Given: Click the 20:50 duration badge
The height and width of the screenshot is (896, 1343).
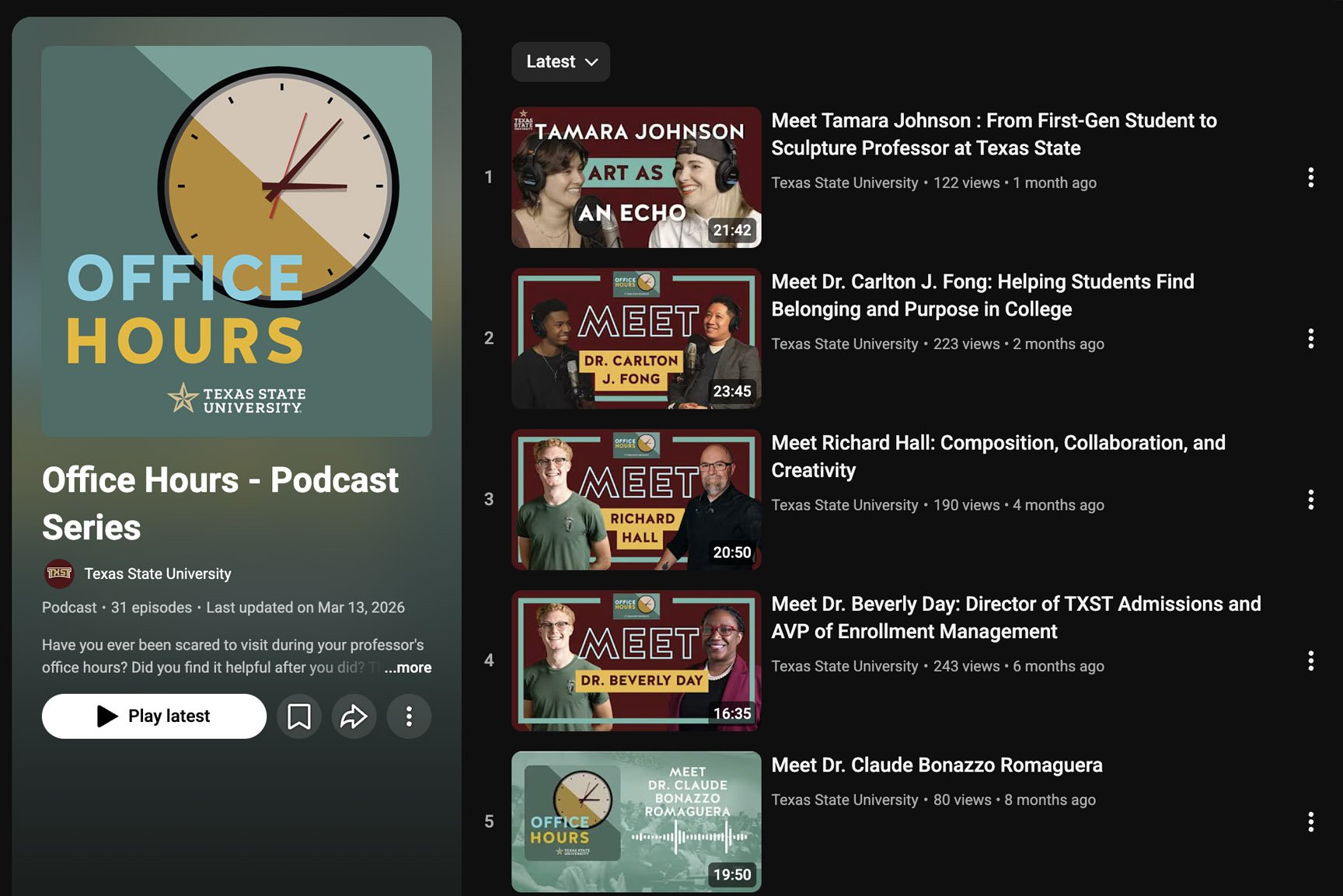Looking at the screenshot, I should (732, 553).
